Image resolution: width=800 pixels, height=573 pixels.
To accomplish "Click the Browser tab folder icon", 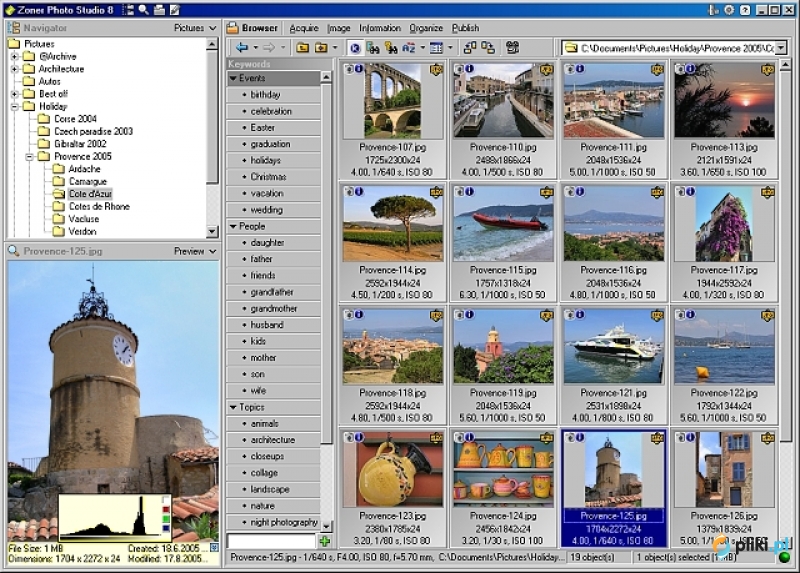I will [233, 28].
